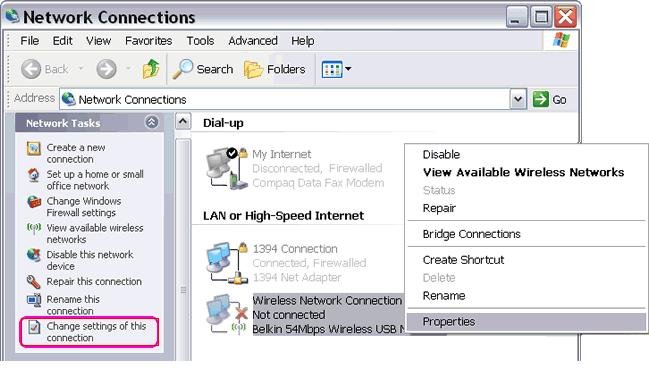The width and height of the screenshot is (649, 384).
Task: Click the Create a new connection icon
Action: tap(34, 148)
